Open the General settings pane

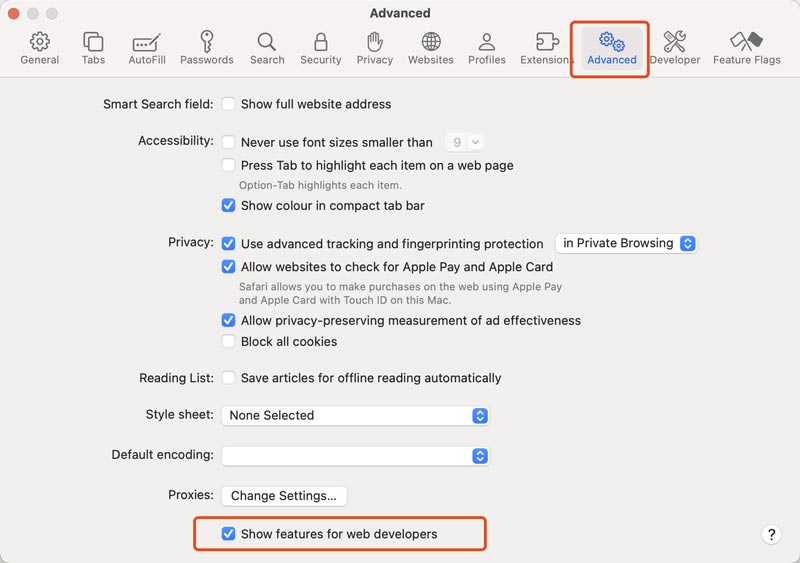pyautogui.click(x=39, y=49)
